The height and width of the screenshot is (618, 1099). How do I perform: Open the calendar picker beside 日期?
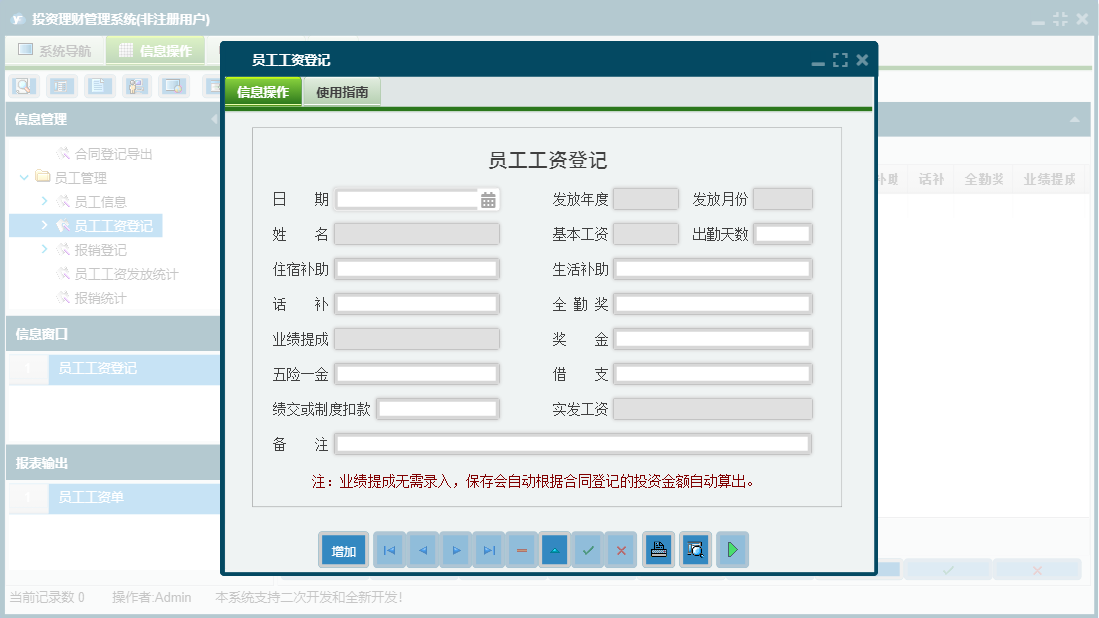click(487, 198)
